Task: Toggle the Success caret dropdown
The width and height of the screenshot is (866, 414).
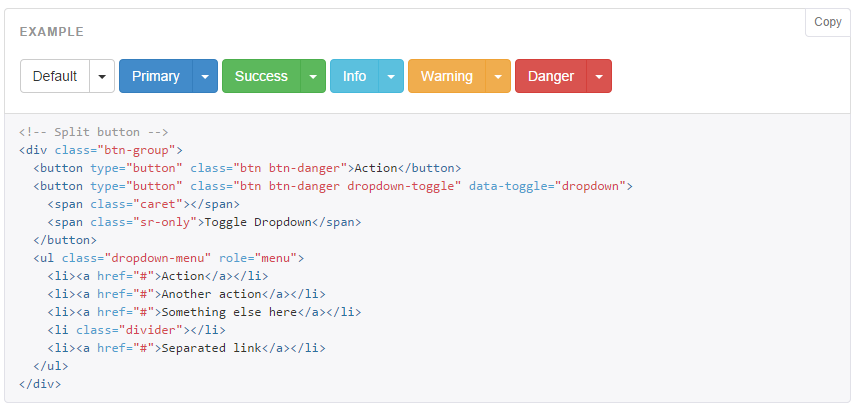Action: [x=313, y=76]
